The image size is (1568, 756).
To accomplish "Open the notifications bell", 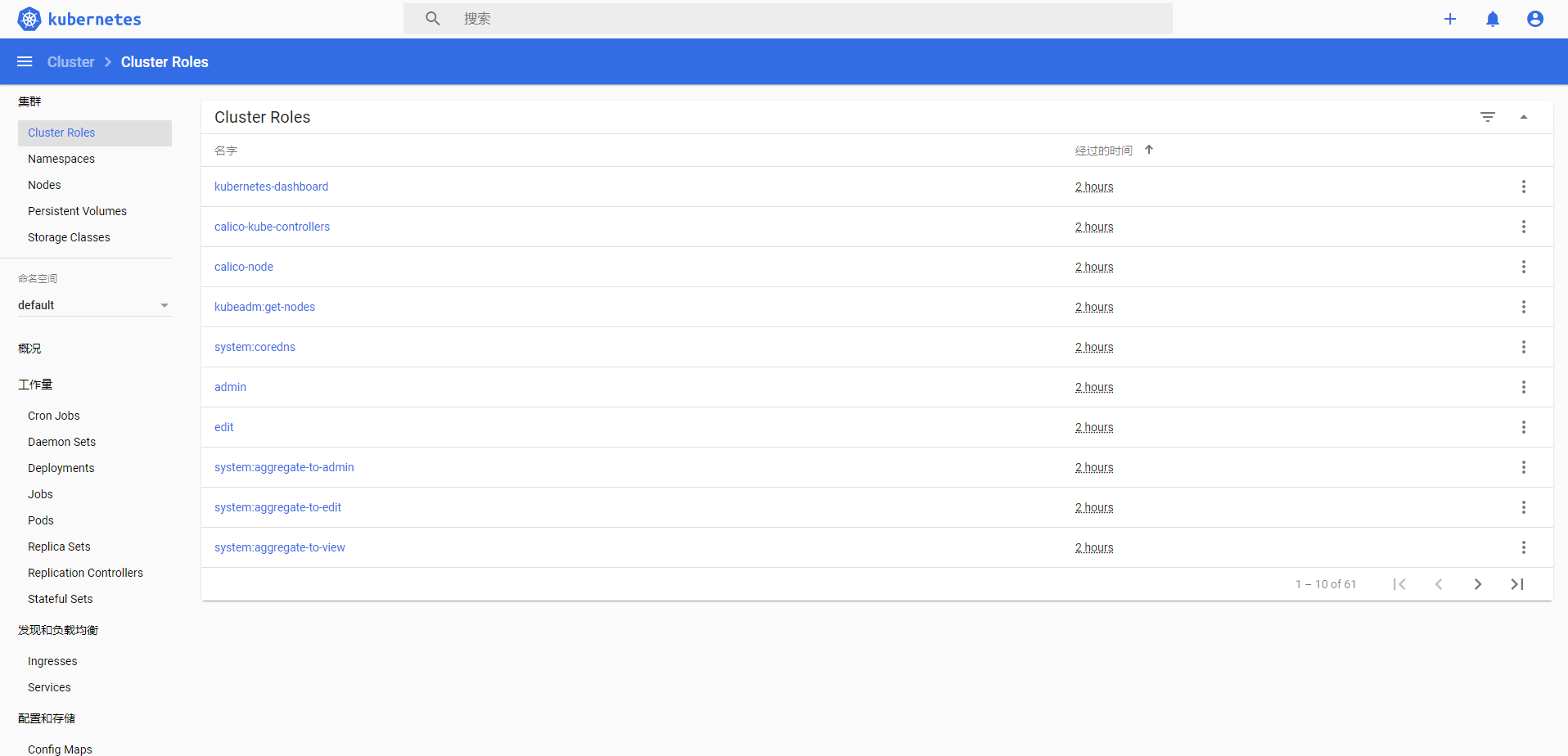I will [1493, 19].
